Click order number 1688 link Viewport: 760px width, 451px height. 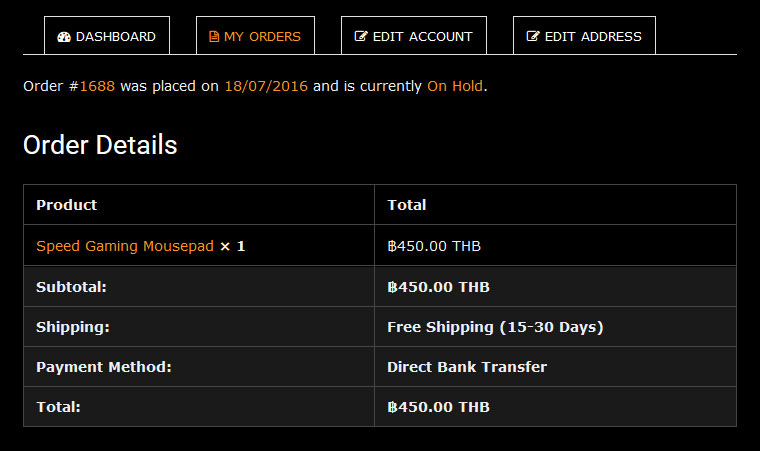[x=97, y=87]
